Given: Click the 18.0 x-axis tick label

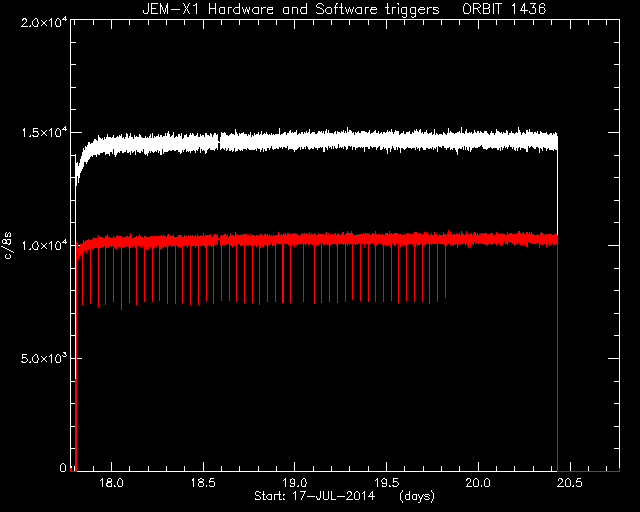Looking at the screenshot, I should coord(111,483).
